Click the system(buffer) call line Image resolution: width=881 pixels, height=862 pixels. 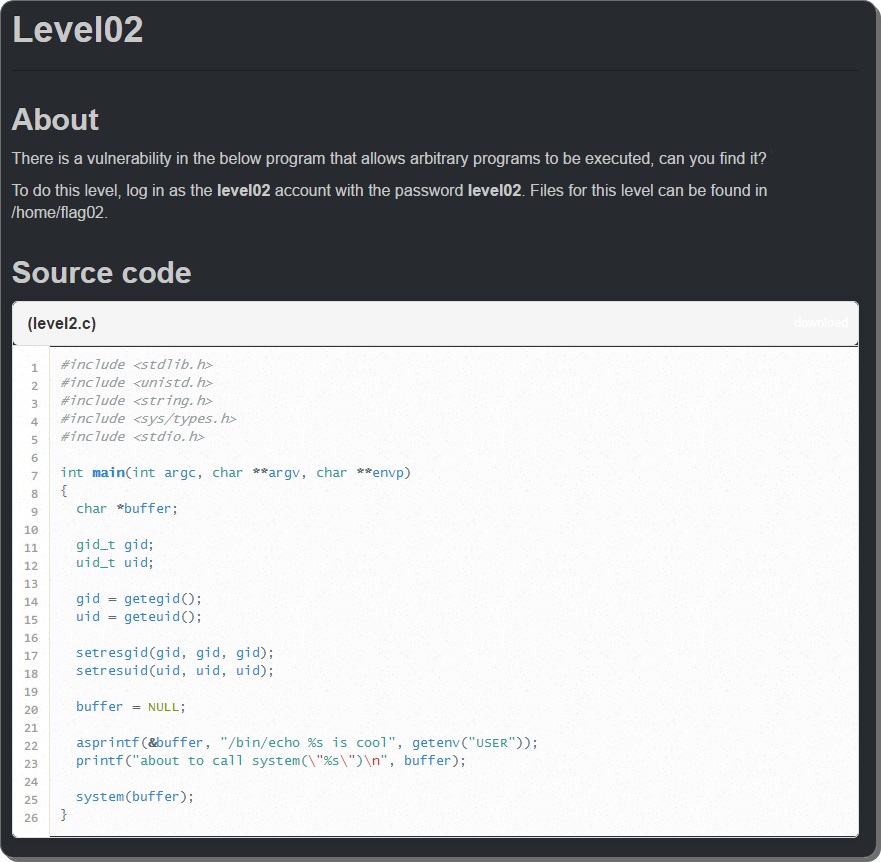pyautogui.click(x=134, y=797)
